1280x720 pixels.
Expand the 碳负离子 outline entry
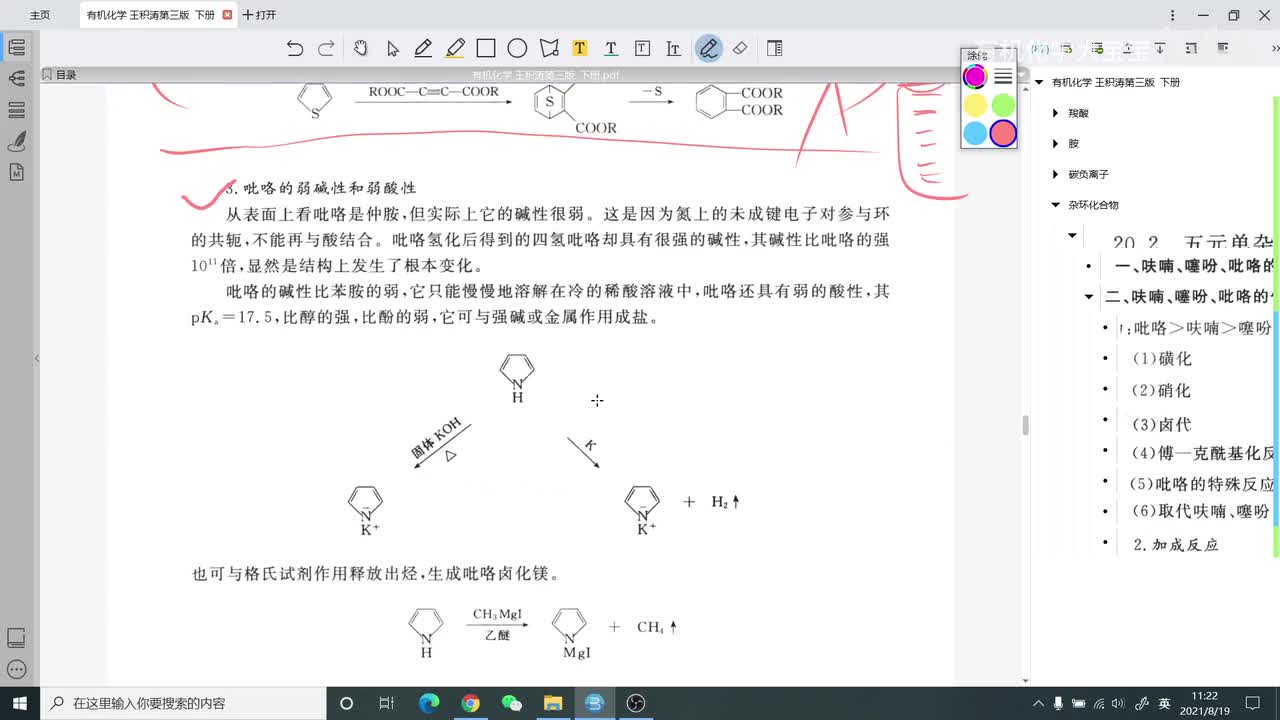[x=1056, y=174]
